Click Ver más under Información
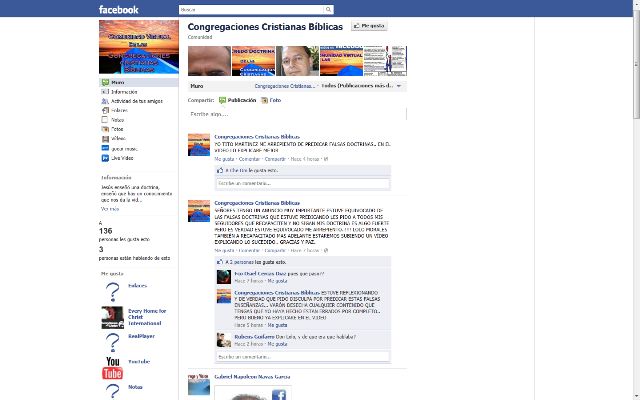The image size is (640, 400). click(109, 208)
